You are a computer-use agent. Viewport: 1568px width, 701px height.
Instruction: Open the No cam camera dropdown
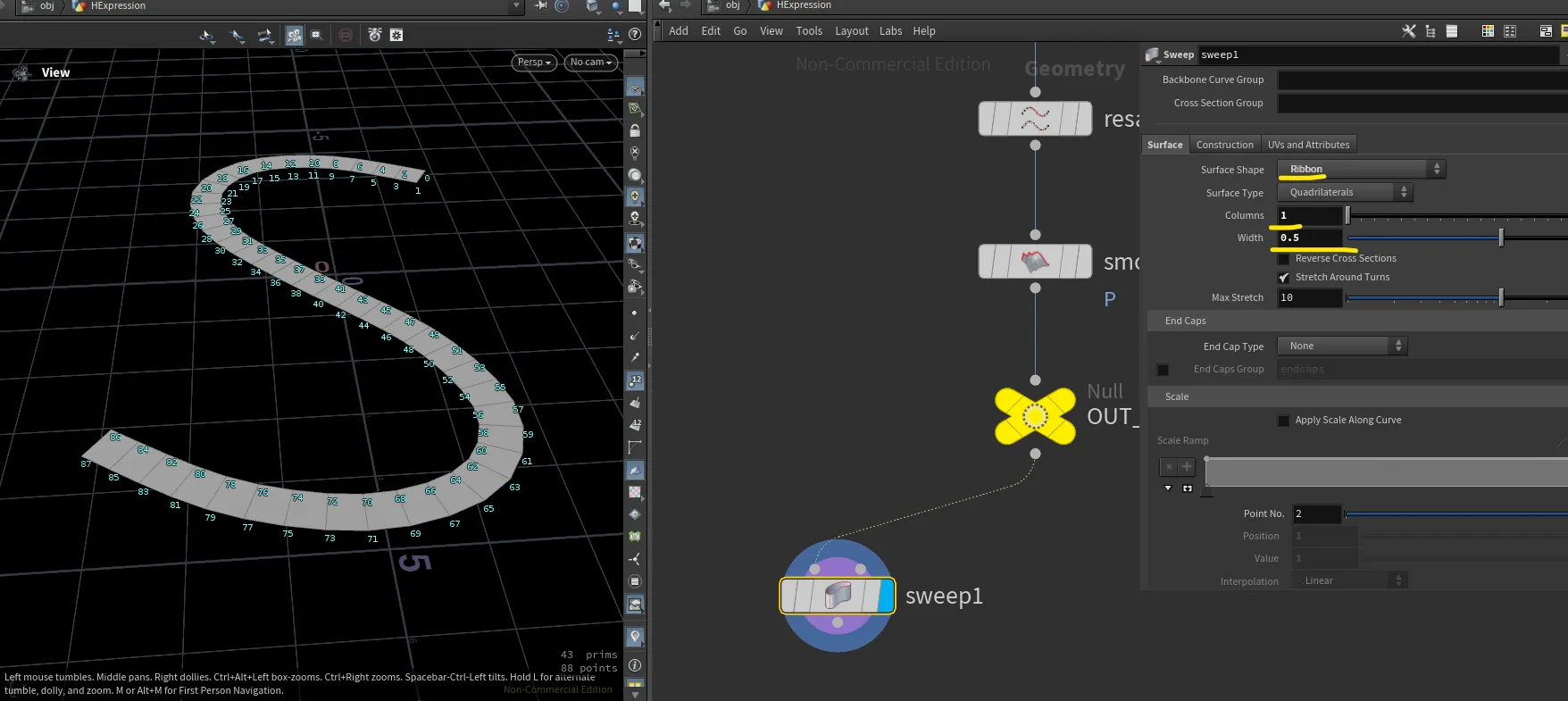pos(591,62)
